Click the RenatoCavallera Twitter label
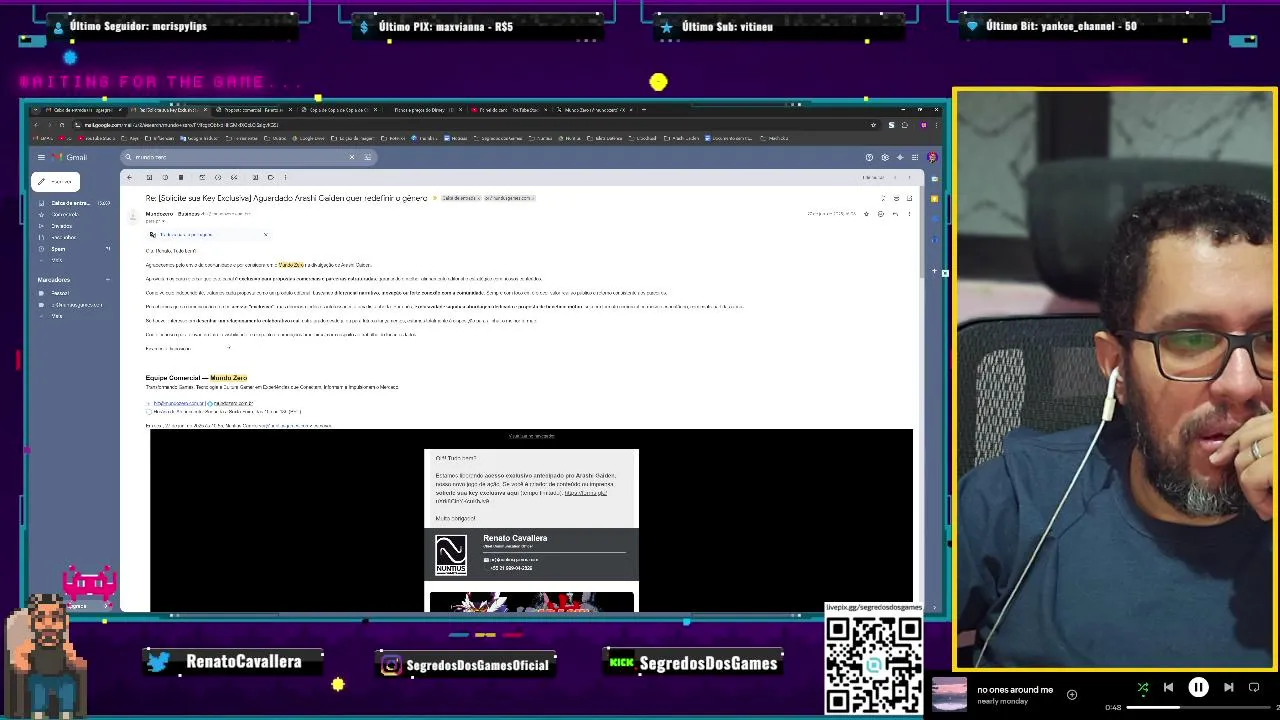The height and width of the screenshot is (720, 1280). pyautogui.click(x=243, y=661)
